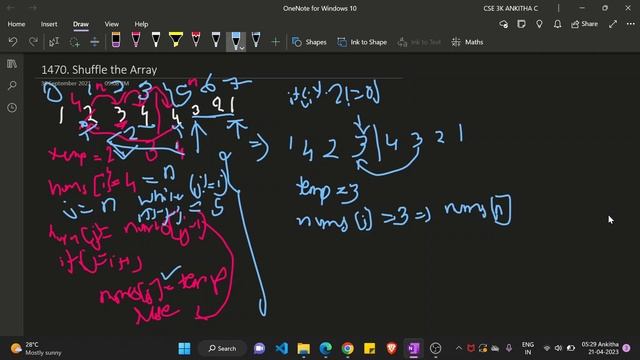Open the notifications bell
640x360 pixels.
point(557,24)
